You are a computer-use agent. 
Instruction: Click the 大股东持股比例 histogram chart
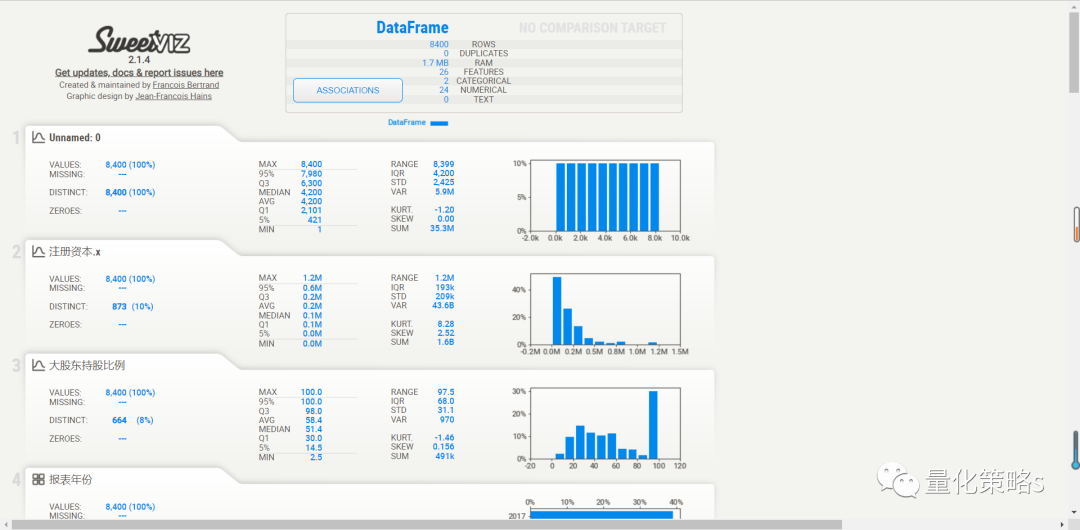tap(605, 423)
